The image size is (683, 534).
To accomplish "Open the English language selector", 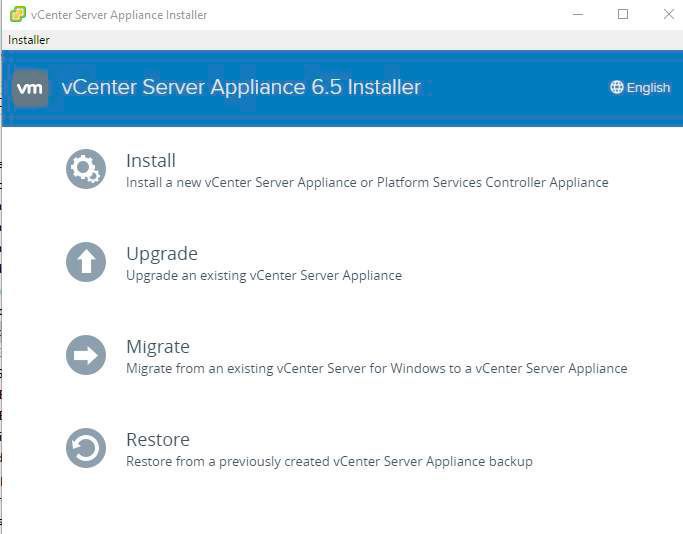I will 640,87.
